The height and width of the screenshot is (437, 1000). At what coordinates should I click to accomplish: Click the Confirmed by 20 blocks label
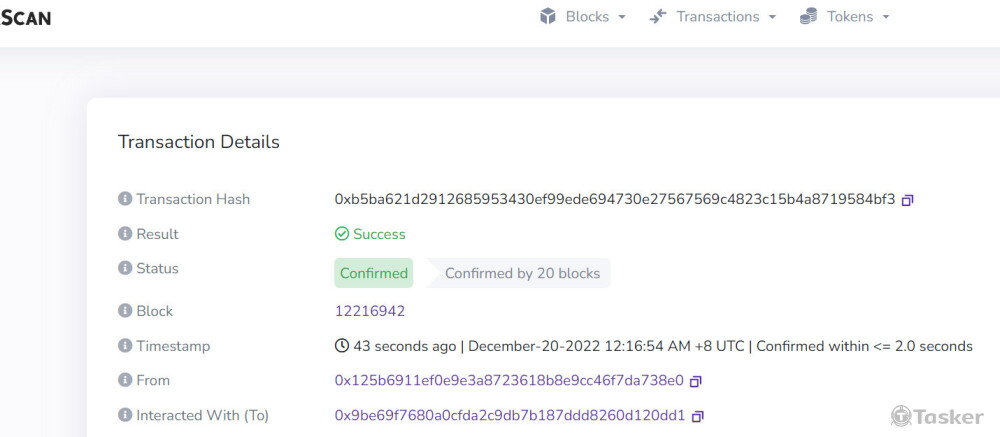pos(522,273)
